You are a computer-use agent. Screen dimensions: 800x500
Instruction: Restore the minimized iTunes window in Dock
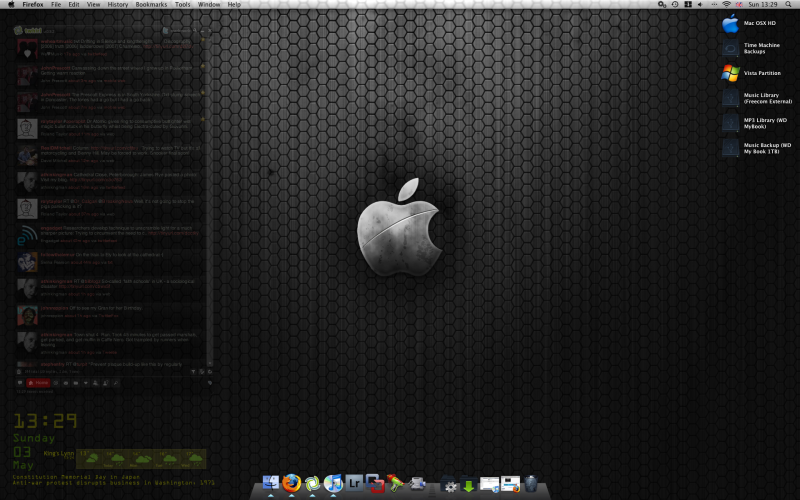[x=489, y=484]
